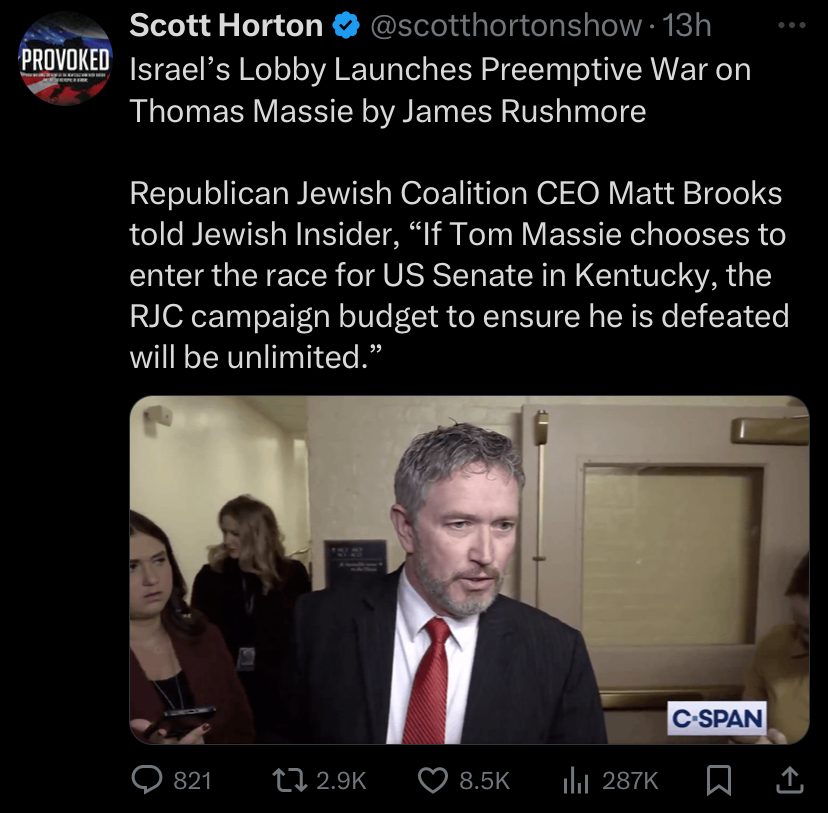828x813 pixels.
Task: Click the C-SPAN logo watermark
Action: 717,718
